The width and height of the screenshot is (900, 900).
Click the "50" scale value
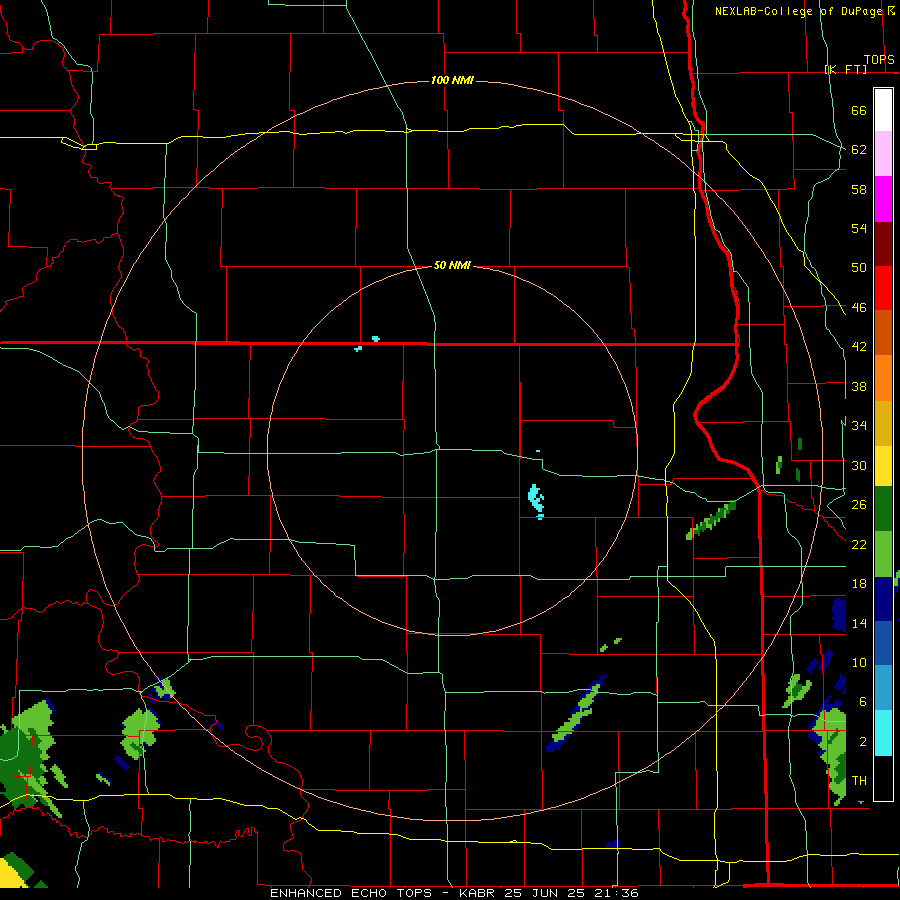tap(859, 268)
